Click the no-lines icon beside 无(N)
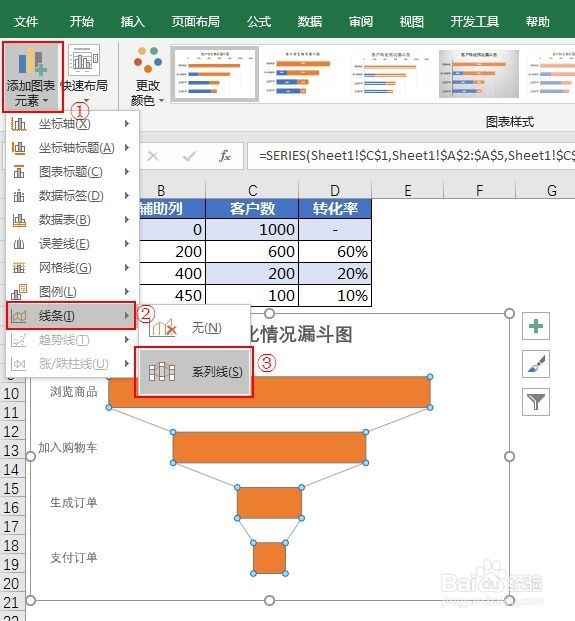The width and height of the screenshot is (575, 621). tap(162, 328)
